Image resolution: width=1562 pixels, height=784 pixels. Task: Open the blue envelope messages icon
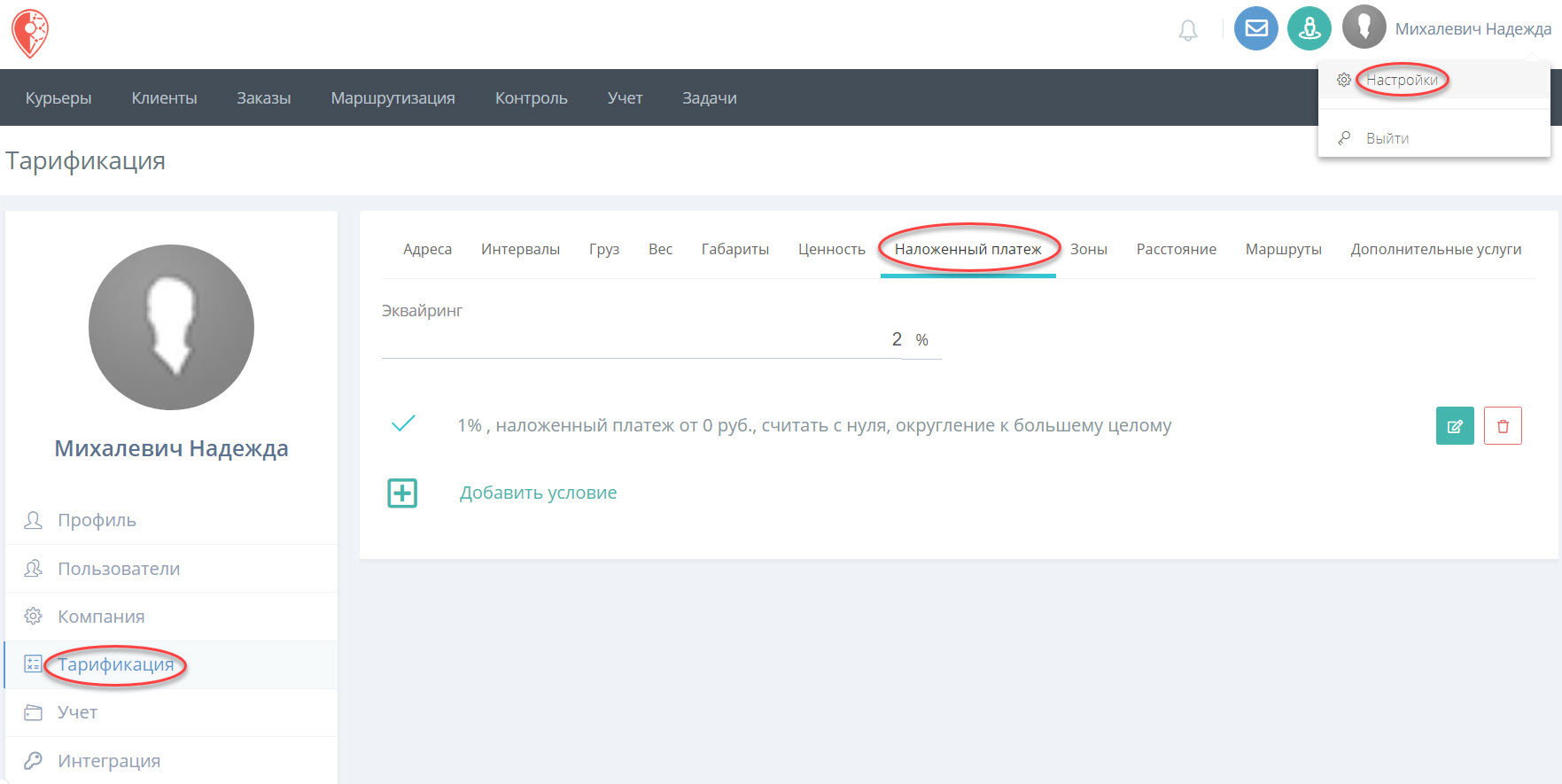(1256, 28)
